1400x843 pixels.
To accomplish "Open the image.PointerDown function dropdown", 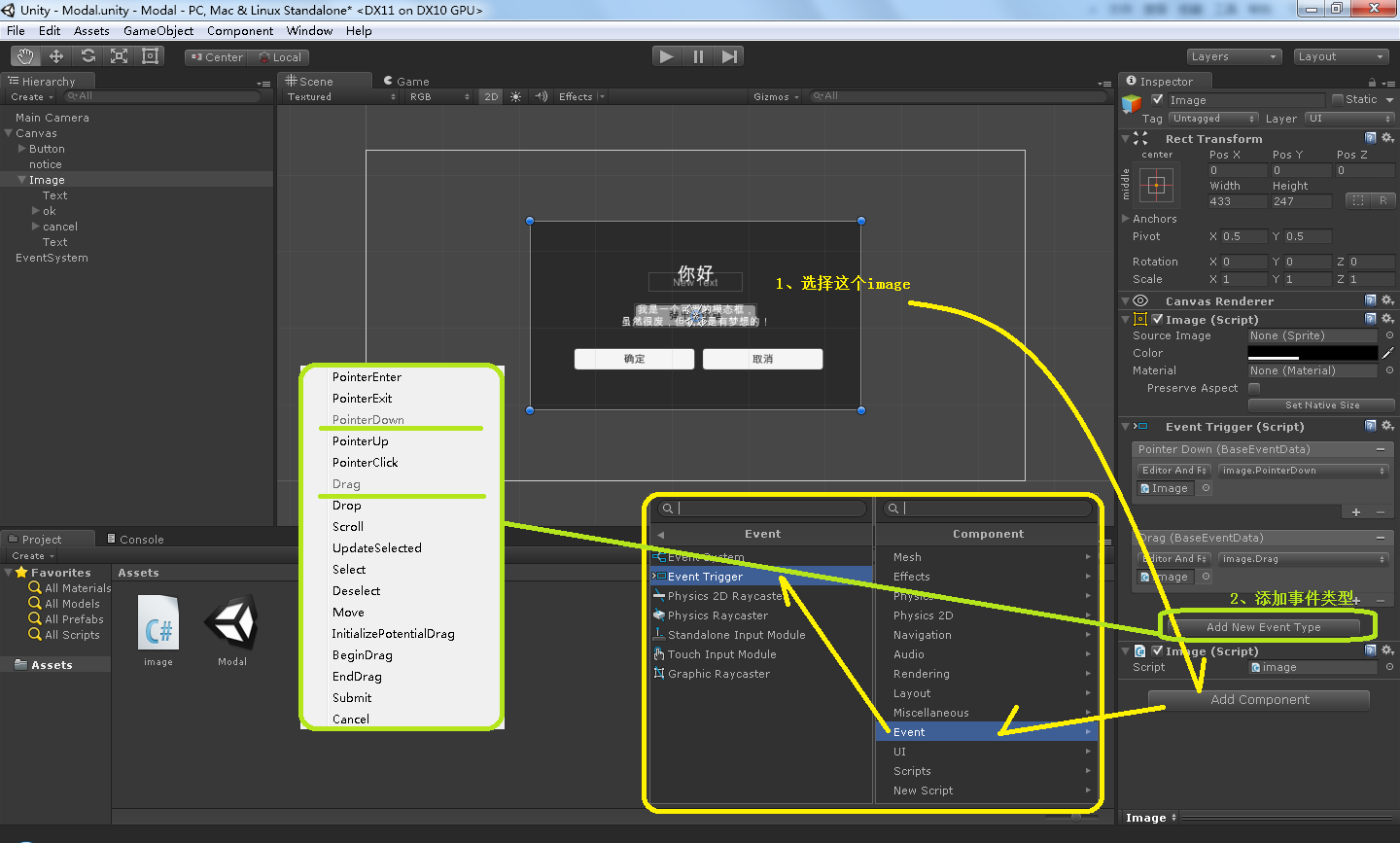I will tap(1303, 471).
